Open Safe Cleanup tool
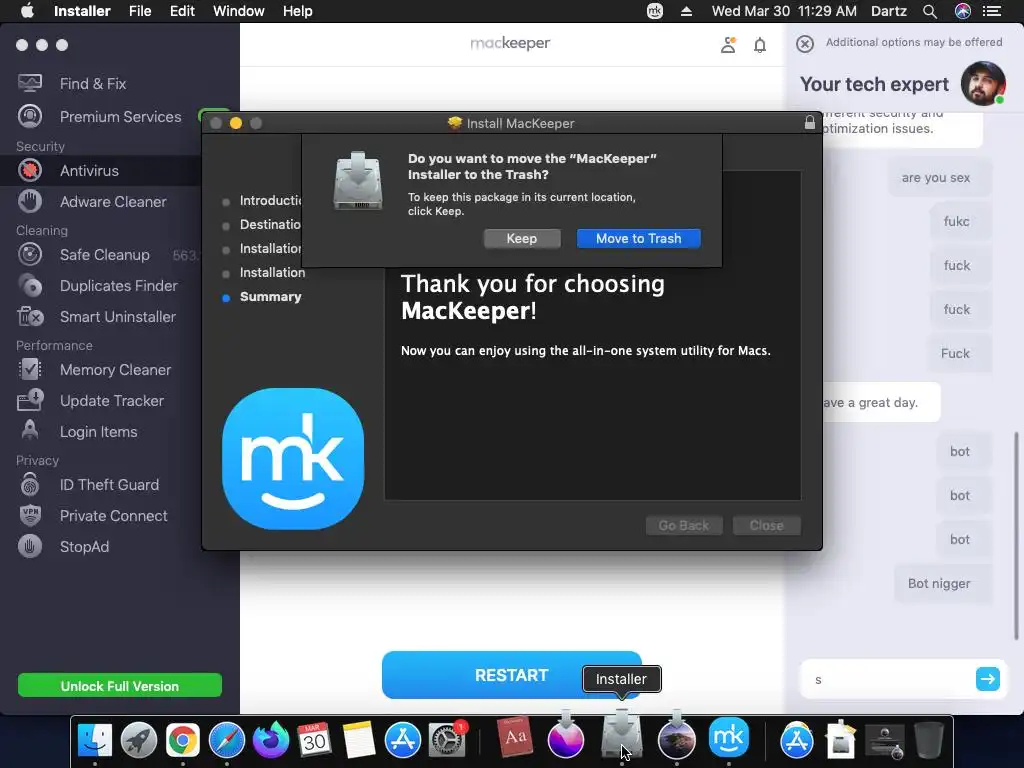Screen dimensions: 1024x768 [104, 255]
